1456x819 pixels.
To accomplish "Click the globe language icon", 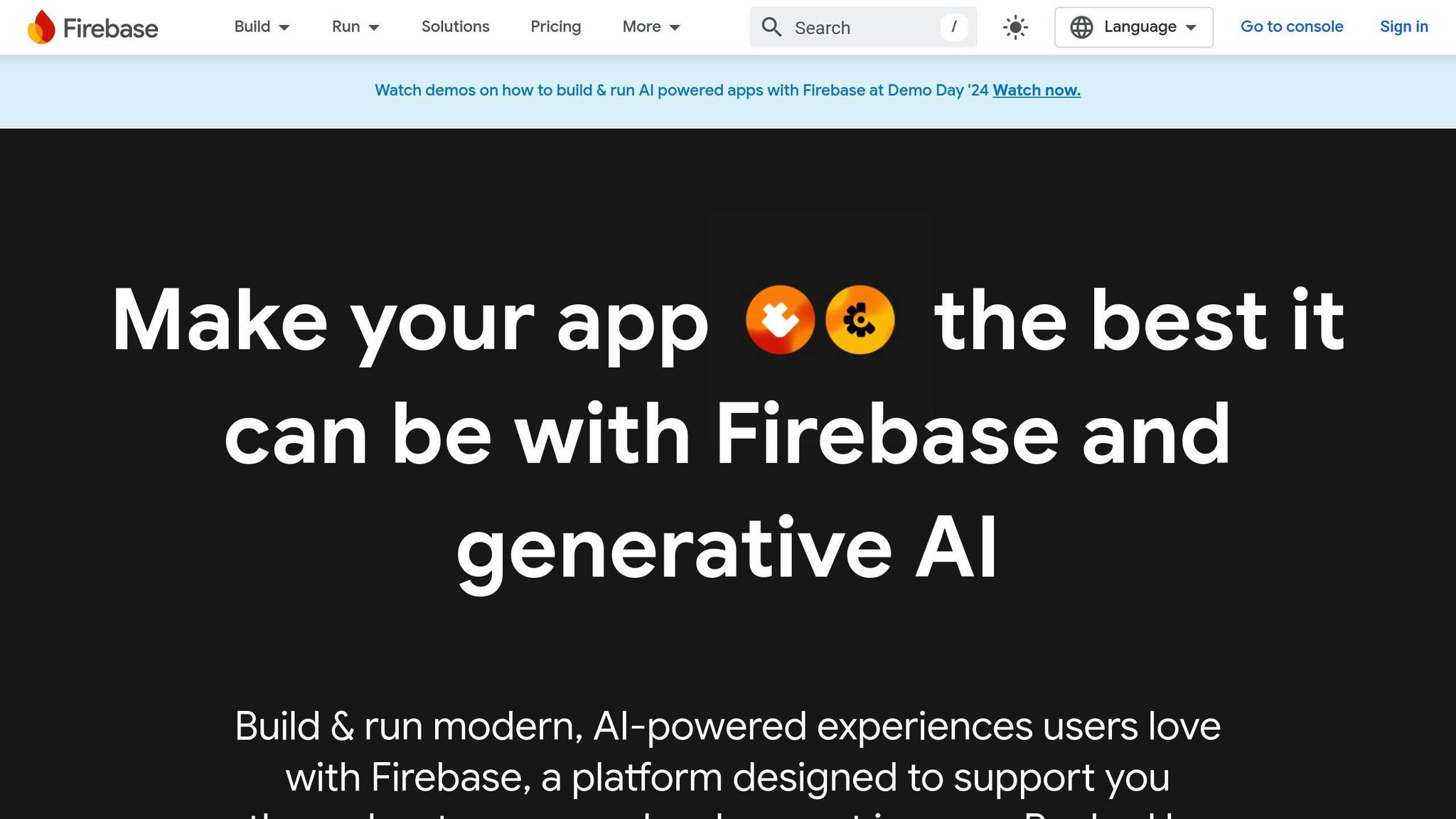I will (1082, 27).
